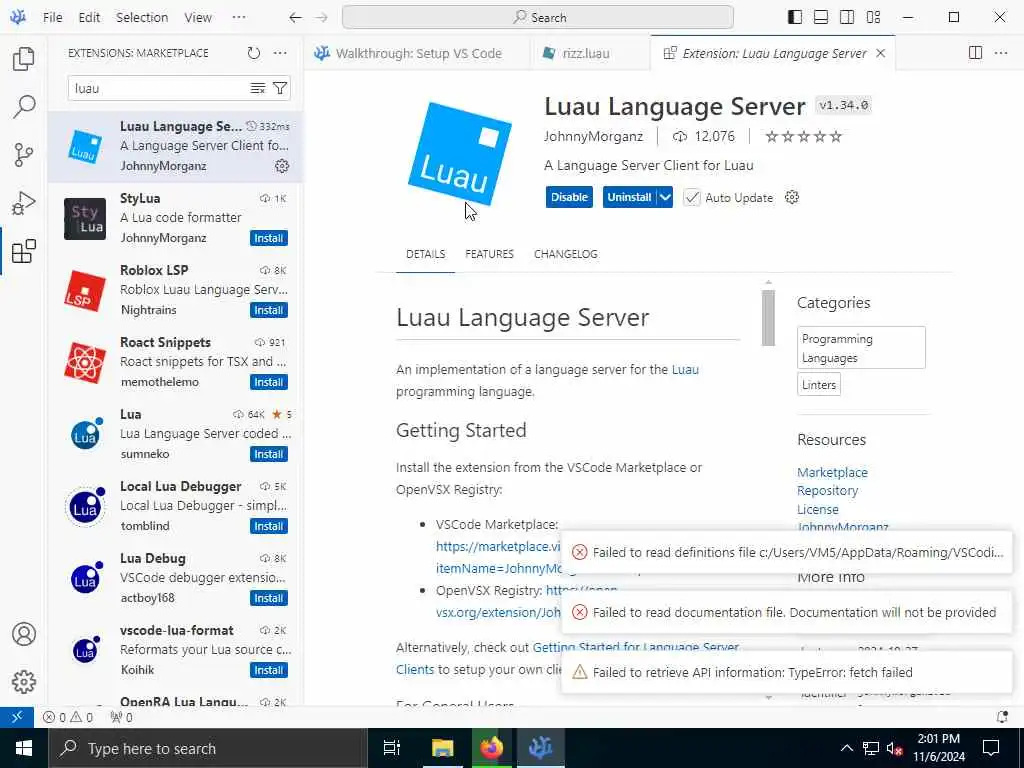Screen dimensions: 1024x768
Task: Install the StyLua extension
Action: click(x=268, y=238)
